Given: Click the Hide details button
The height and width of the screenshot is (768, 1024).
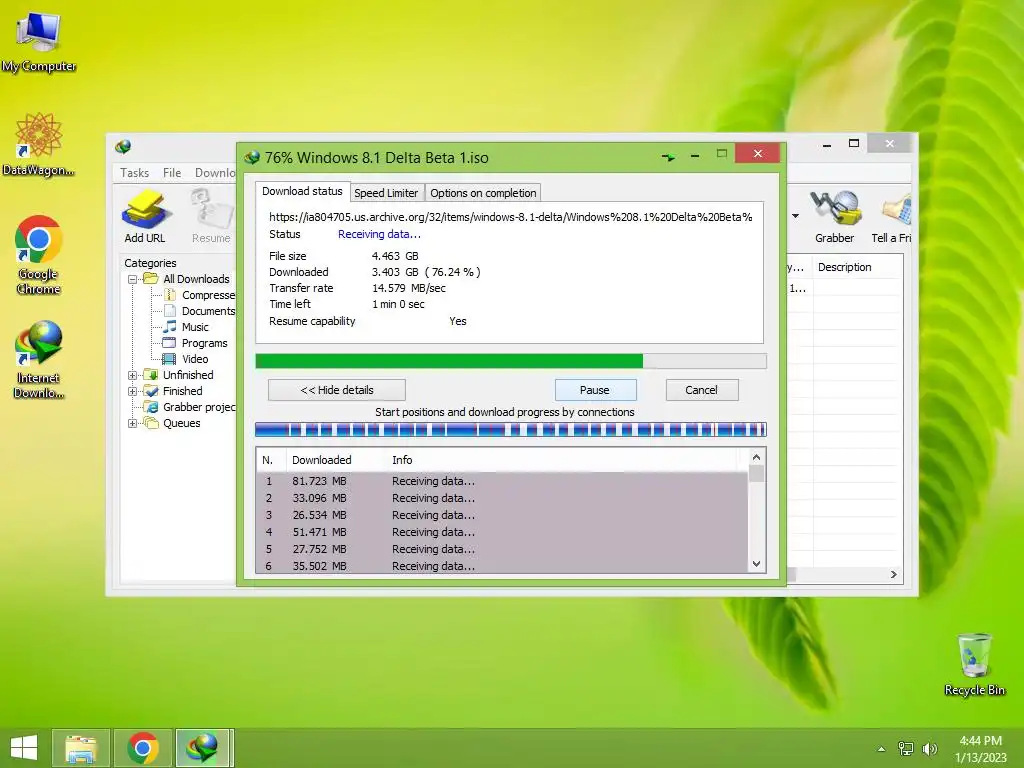Looking at the screenshot, I should [337, 390].
